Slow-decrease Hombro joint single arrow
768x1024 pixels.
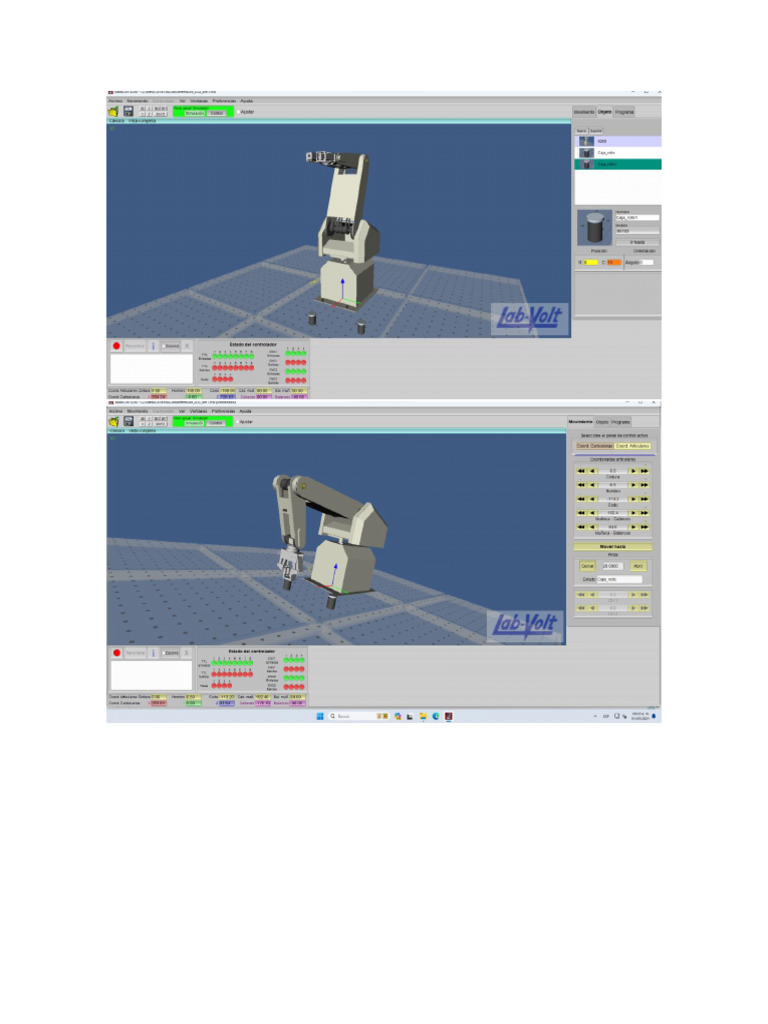pyautogui.click(x=593, y=485)
